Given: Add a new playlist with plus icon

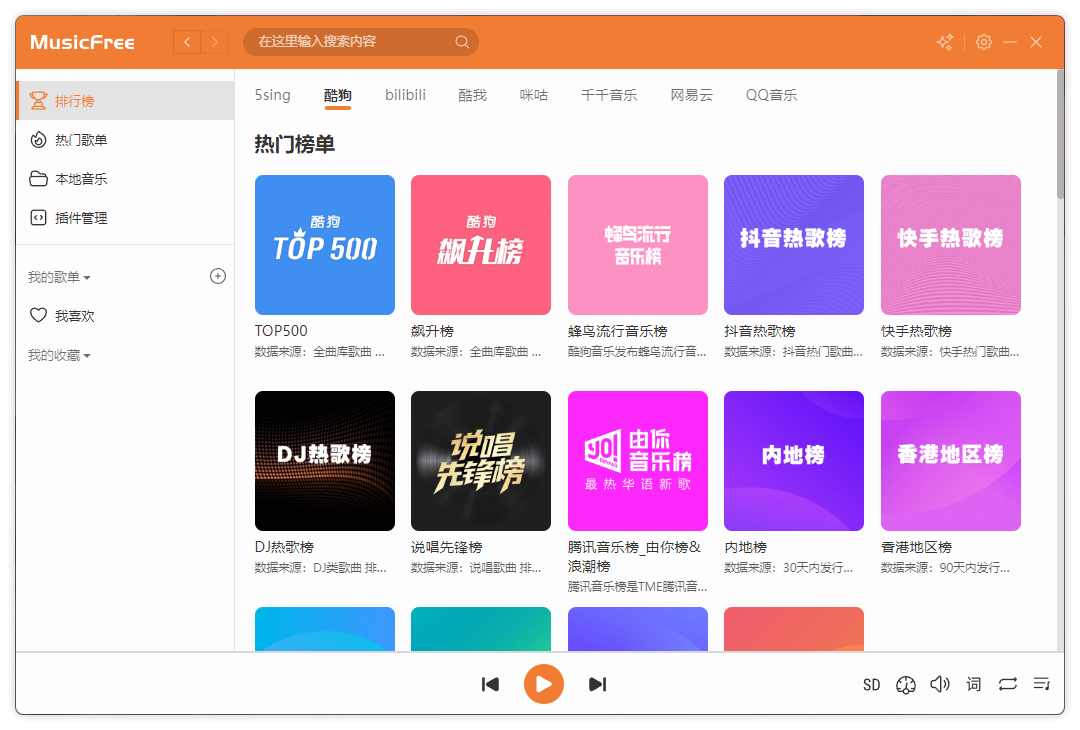Looking at the screenshot, I should [x=218, y=276].
